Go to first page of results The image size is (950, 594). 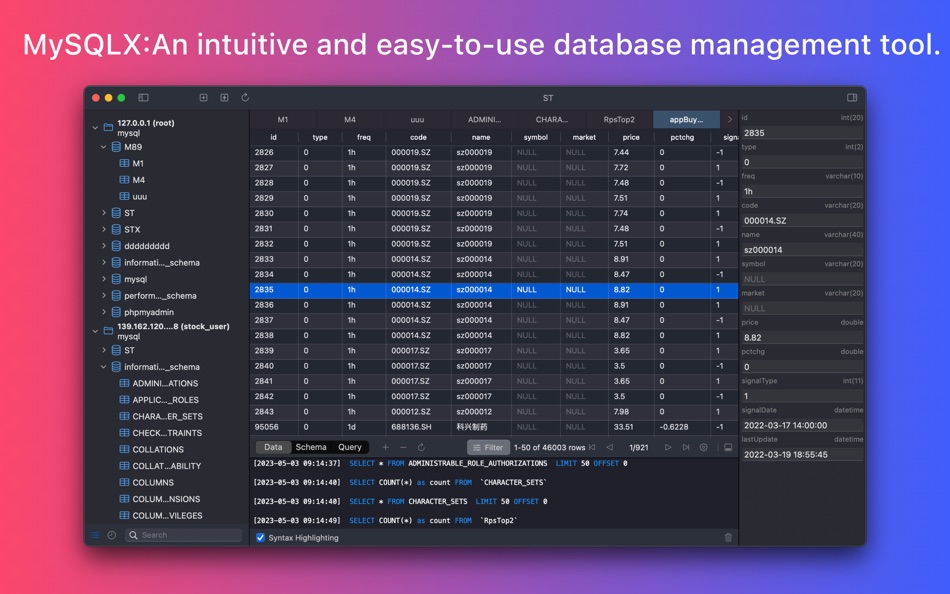[592, 447]
